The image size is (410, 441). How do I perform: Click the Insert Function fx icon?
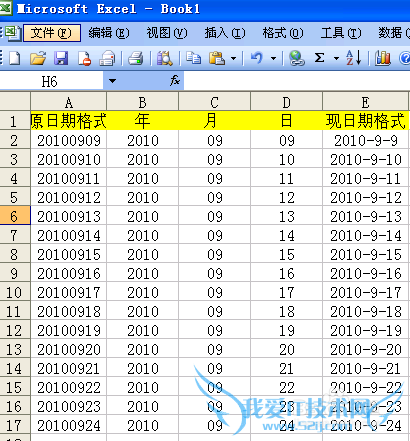[x=175, y=81]
